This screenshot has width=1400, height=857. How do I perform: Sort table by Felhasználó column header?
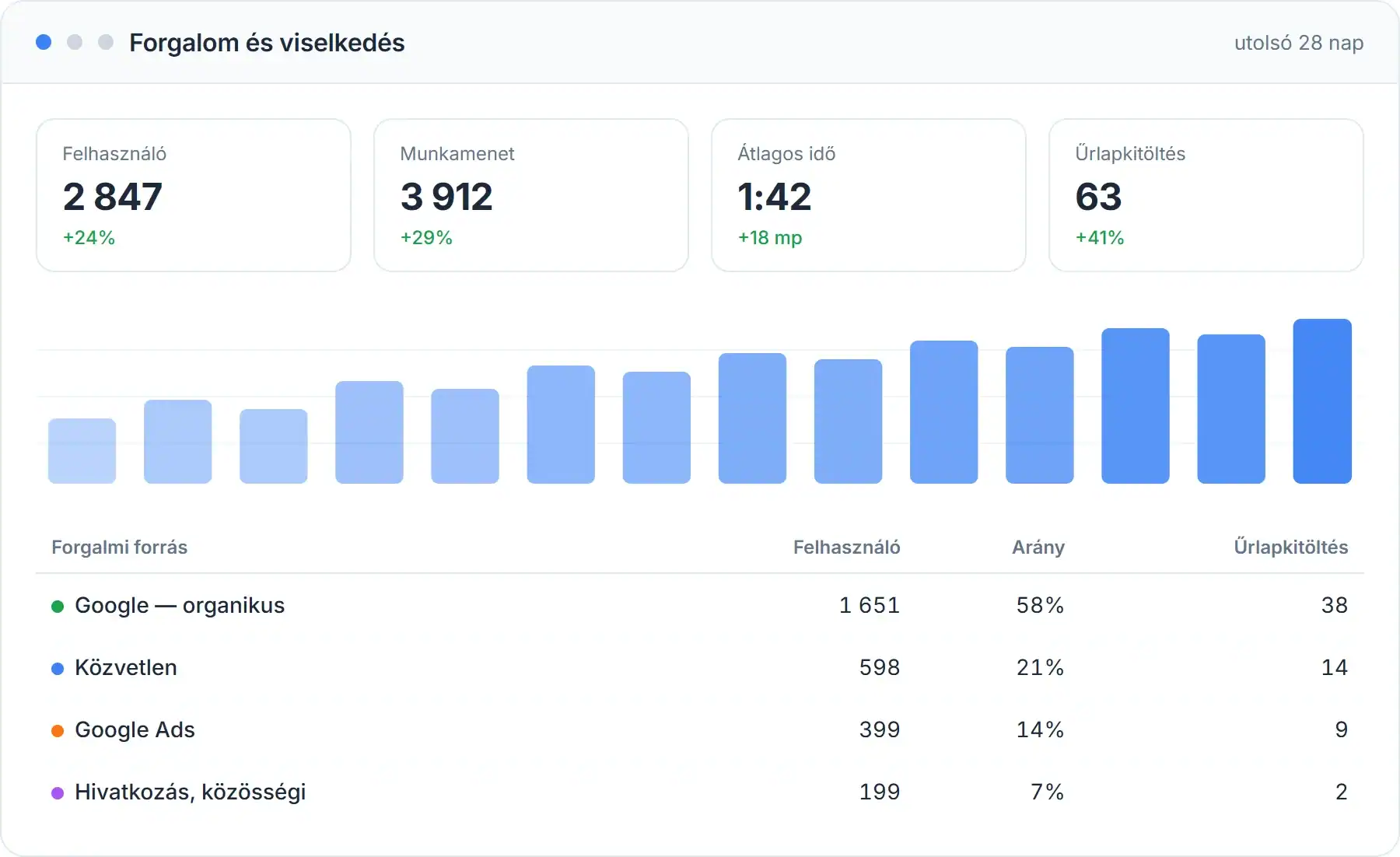tap(847, 547)
